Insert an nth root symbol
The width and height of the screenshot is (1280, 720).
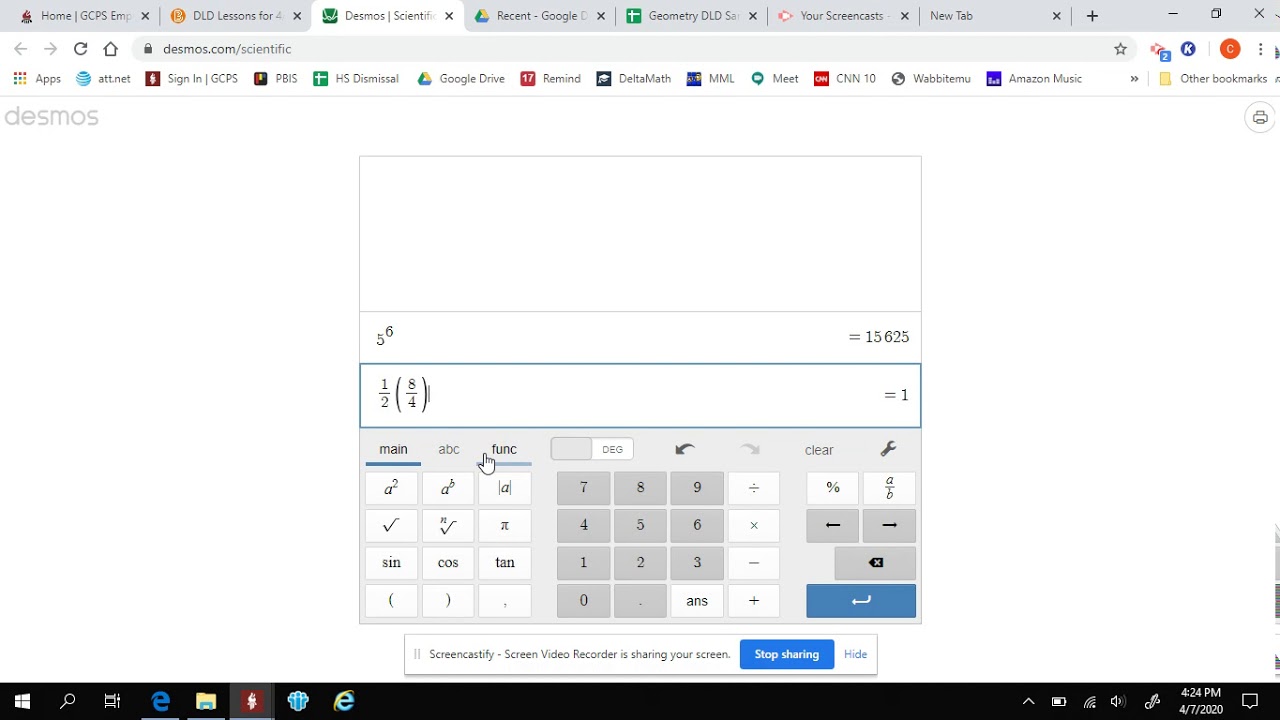[x=448, y=525]
